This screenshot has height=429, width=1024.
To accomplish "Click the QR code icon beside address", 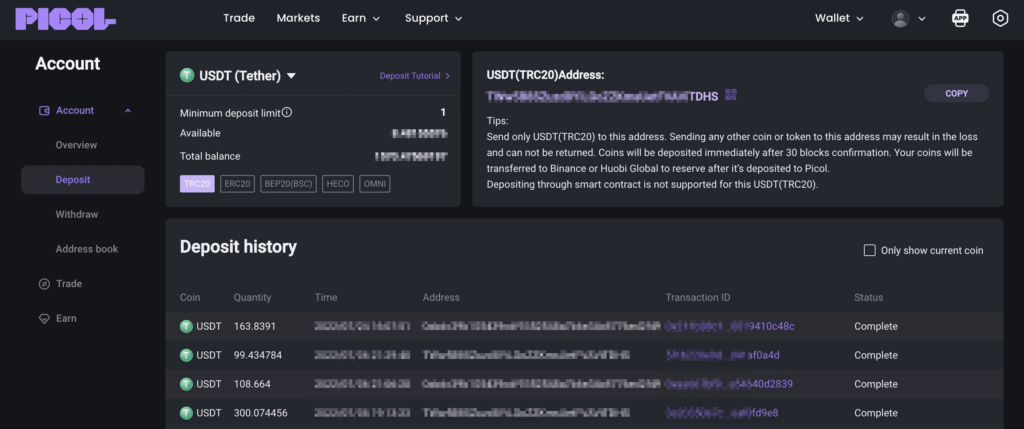I will (731, 95).
